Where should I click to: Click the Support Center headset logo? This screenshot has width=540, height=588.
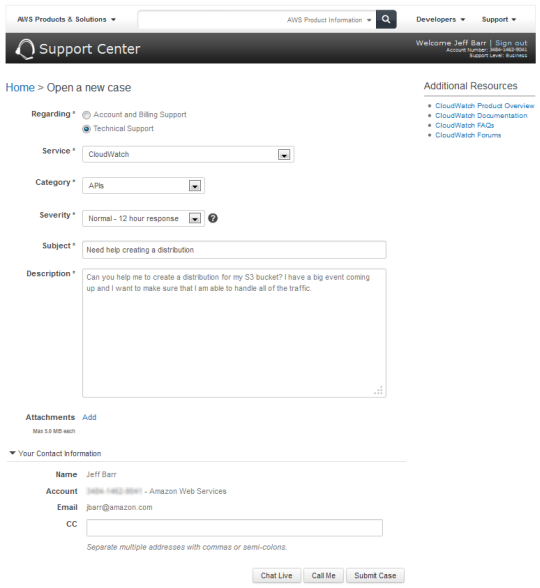[25, 49]
